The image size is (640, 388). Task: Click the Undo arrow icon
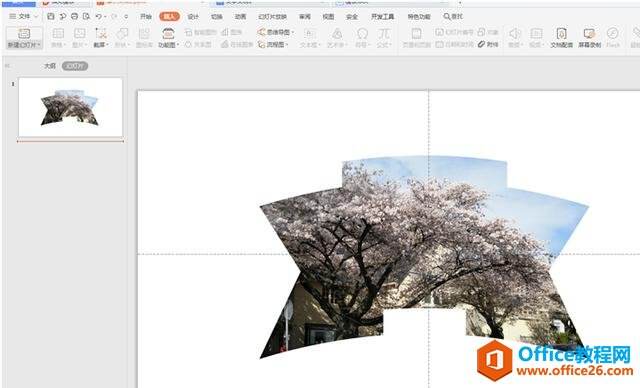point(98,16)
